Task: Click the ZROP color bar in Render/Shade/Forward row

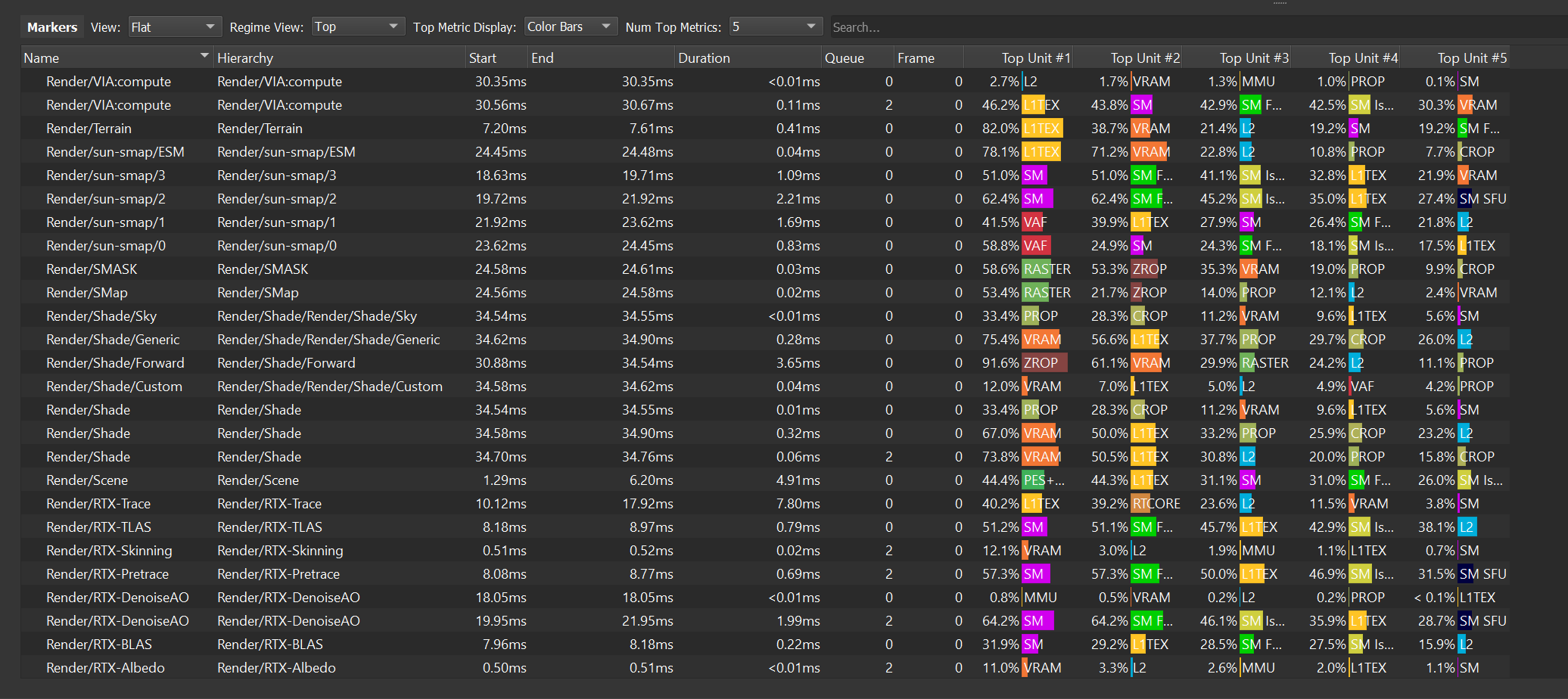Action: pos(1044,363)
